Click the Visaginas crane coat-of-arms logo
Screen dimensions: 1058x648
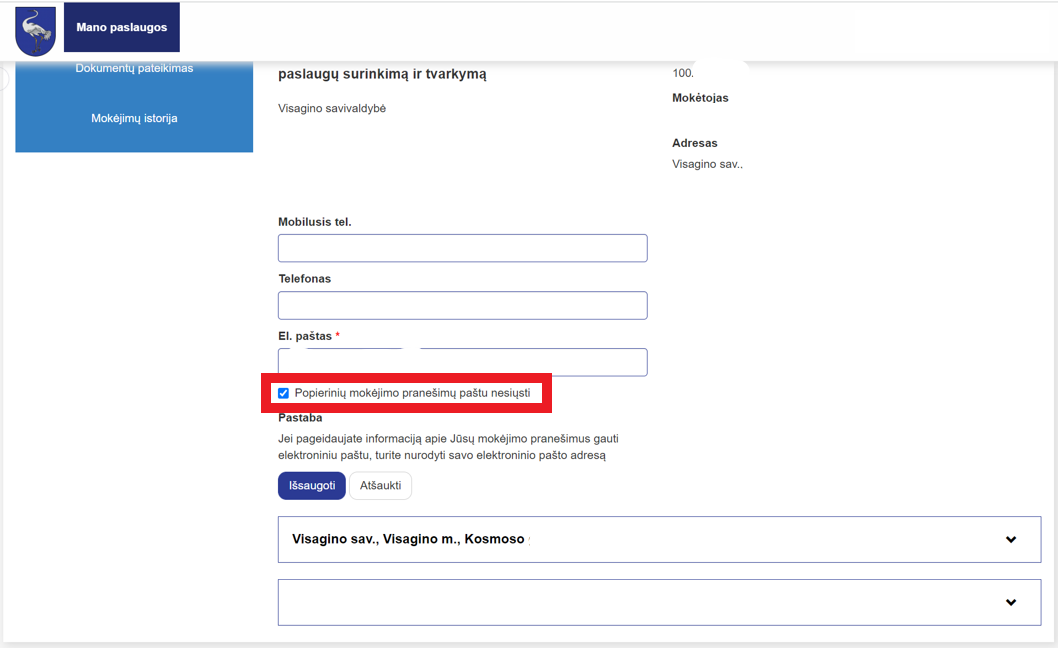coord(35,31)
